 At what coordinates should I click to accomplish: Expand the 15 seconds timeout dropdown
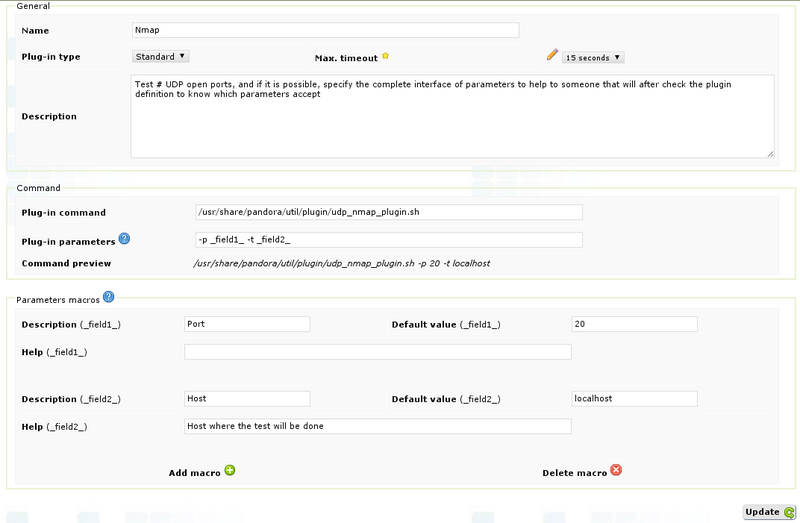point(594,58)
